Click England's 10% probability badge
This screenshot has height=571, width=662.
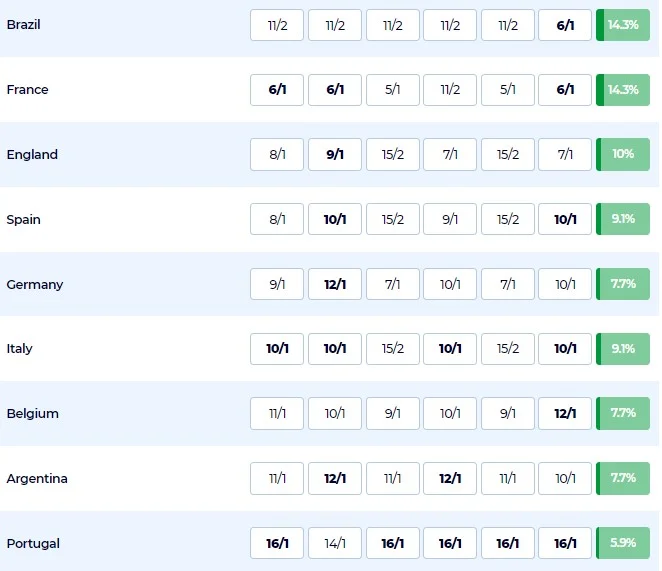(x=623, y=155)
